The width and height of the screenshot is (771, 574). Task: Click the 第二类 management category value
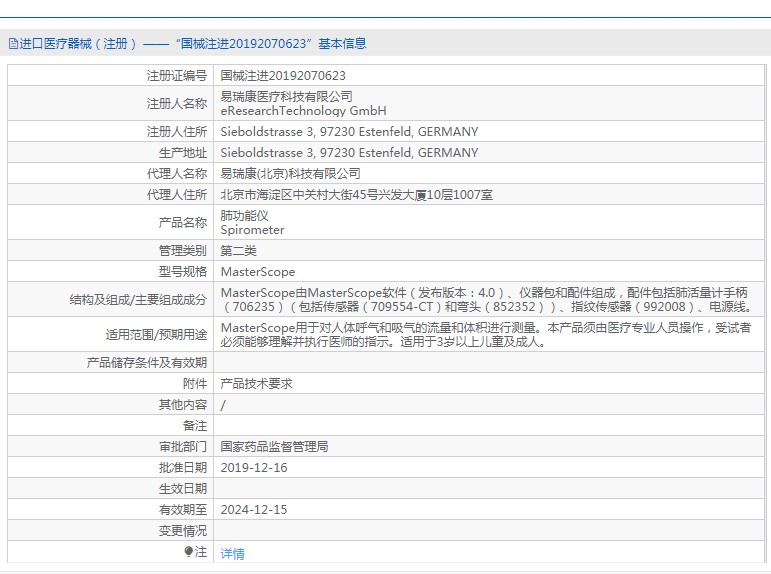pos(238,251)
